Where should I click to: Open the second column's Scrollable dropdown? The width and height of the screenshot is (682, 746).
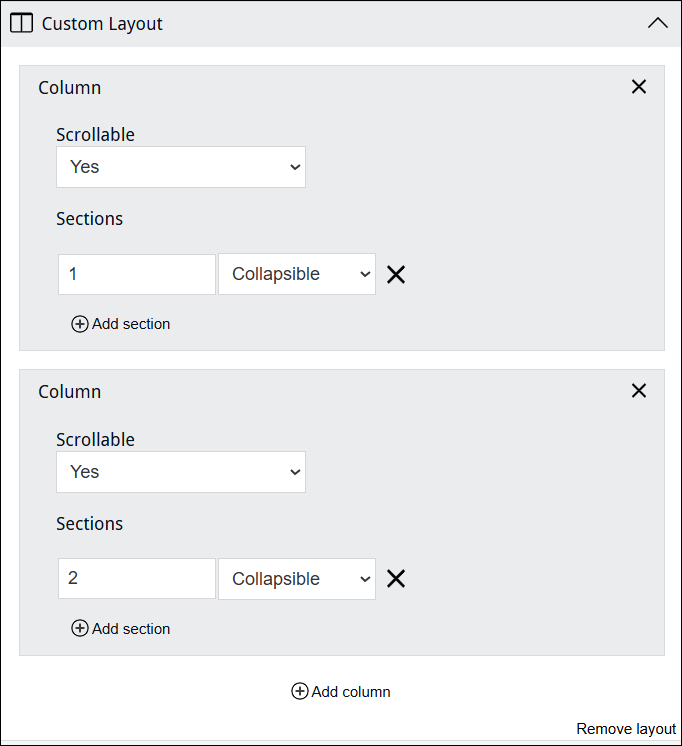tap(181, 472)
